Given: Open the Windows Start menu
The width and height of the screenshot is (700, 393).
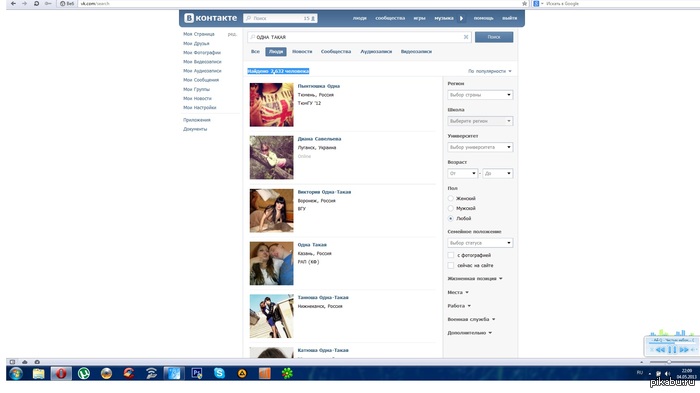Looking at the screenshot, I should tap(16, 373).
